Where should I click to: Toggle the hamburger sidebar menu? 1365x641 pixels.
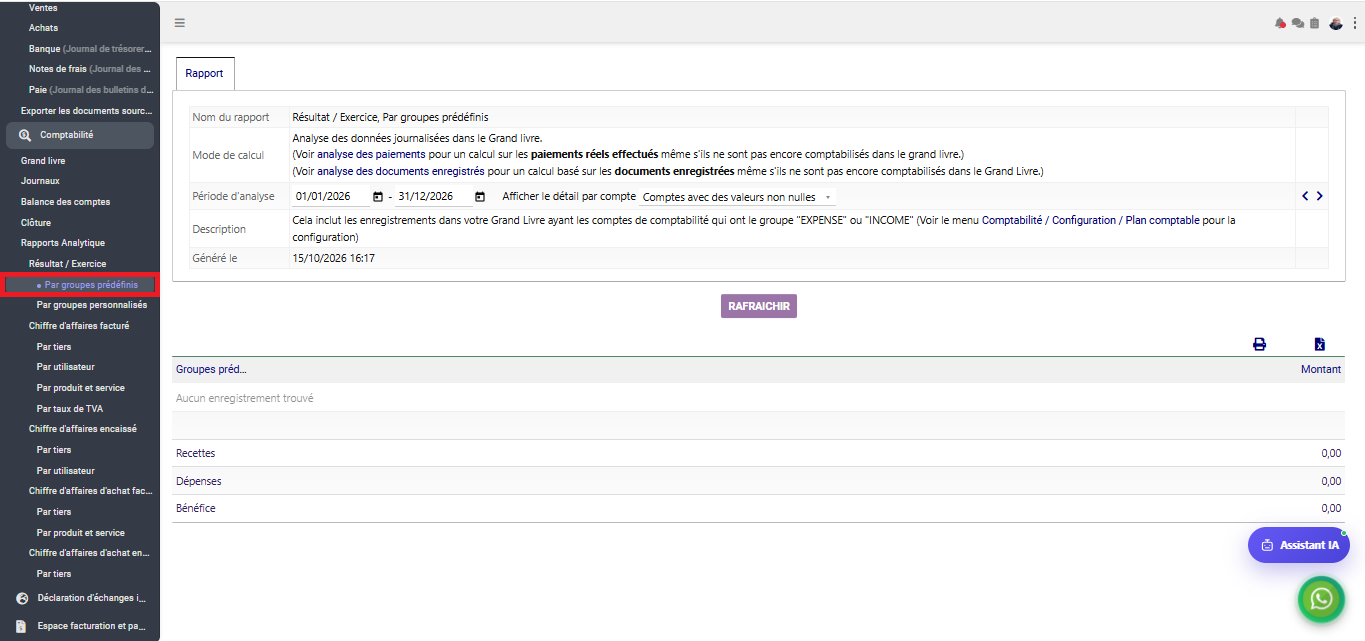click(x=179, y=23)
